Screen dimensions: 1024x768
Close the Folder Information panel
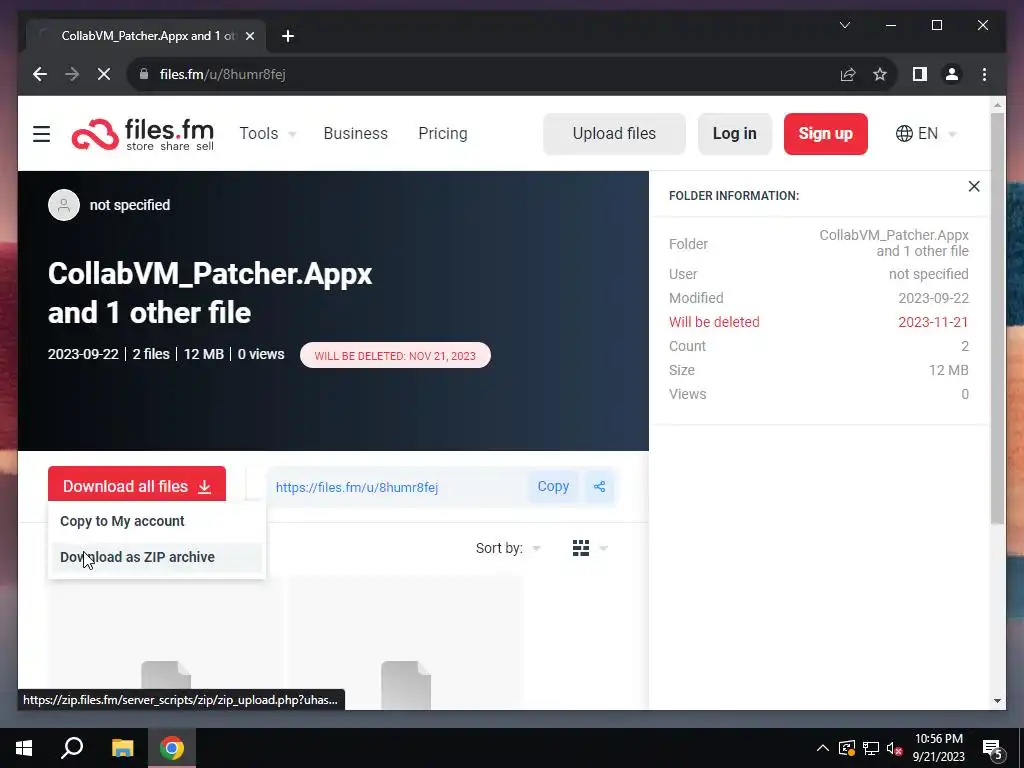tap(974, 187)
